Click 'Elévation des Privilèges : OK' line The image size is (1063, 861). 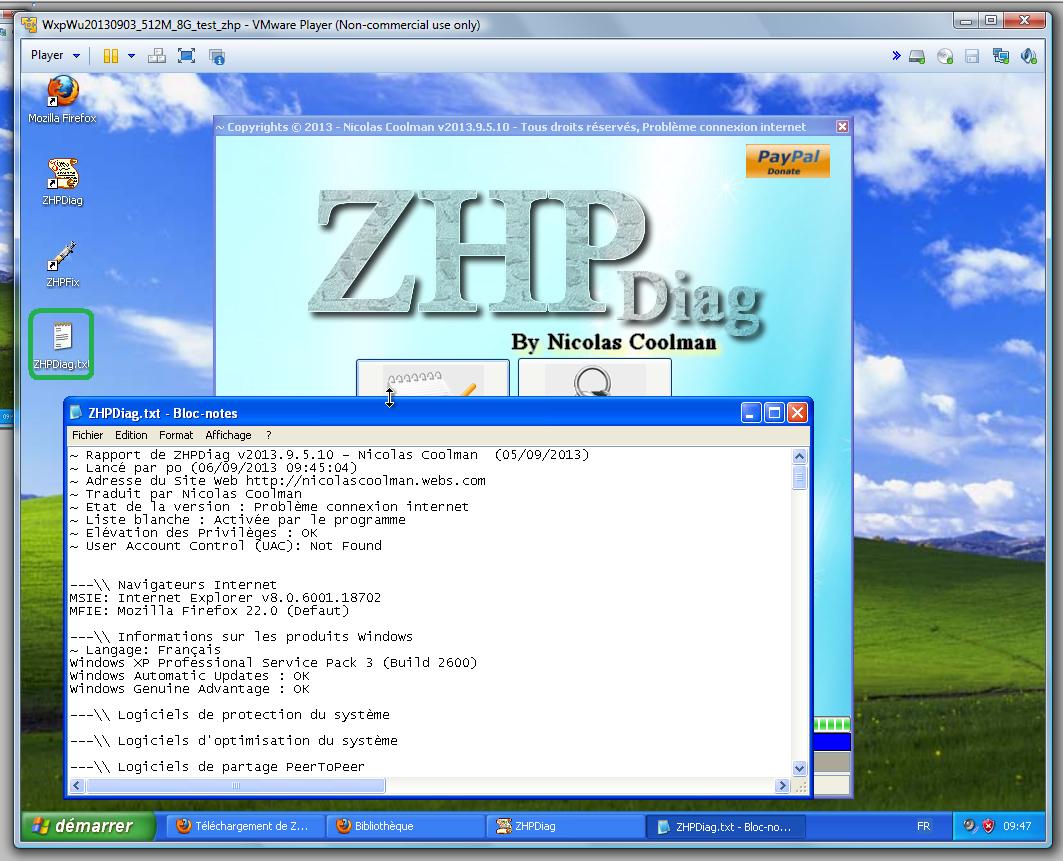tap(194, 533)
